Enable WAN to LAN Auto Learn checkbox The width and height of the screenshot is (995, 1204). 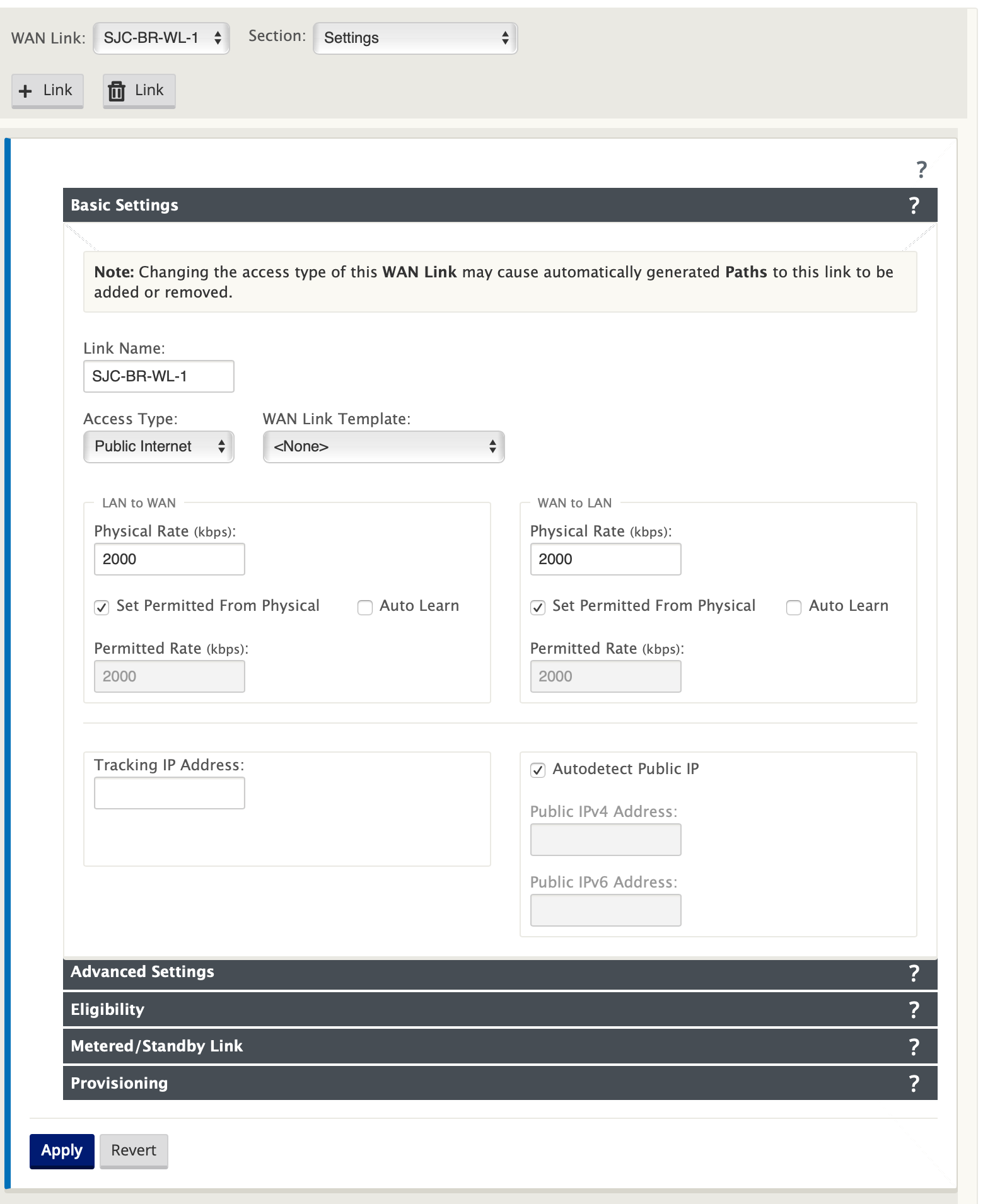click(x=794, y=607)
